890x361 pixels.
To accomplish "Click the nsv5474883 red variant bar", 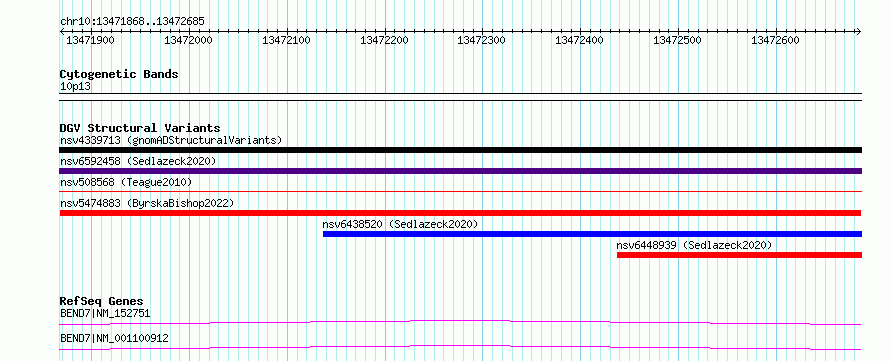I will tap(460, 213).
